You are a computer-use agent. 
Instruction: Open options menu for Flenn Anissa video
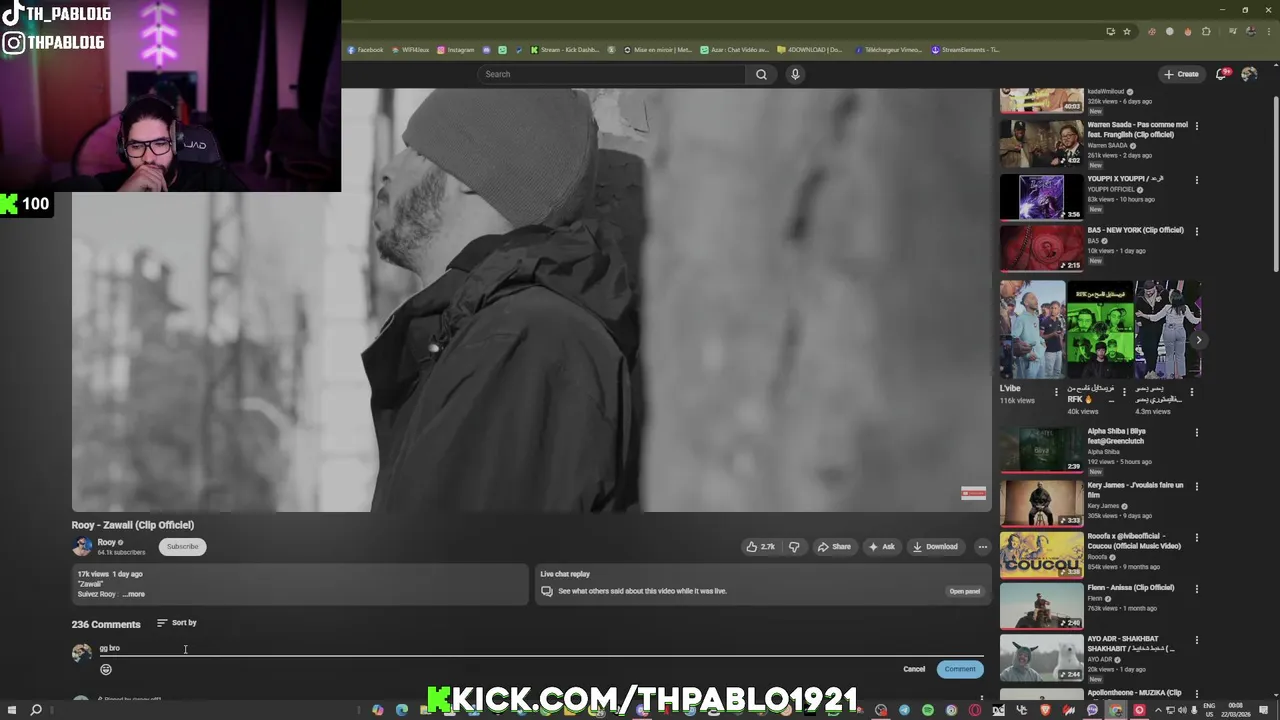(x=1196, y=589)
